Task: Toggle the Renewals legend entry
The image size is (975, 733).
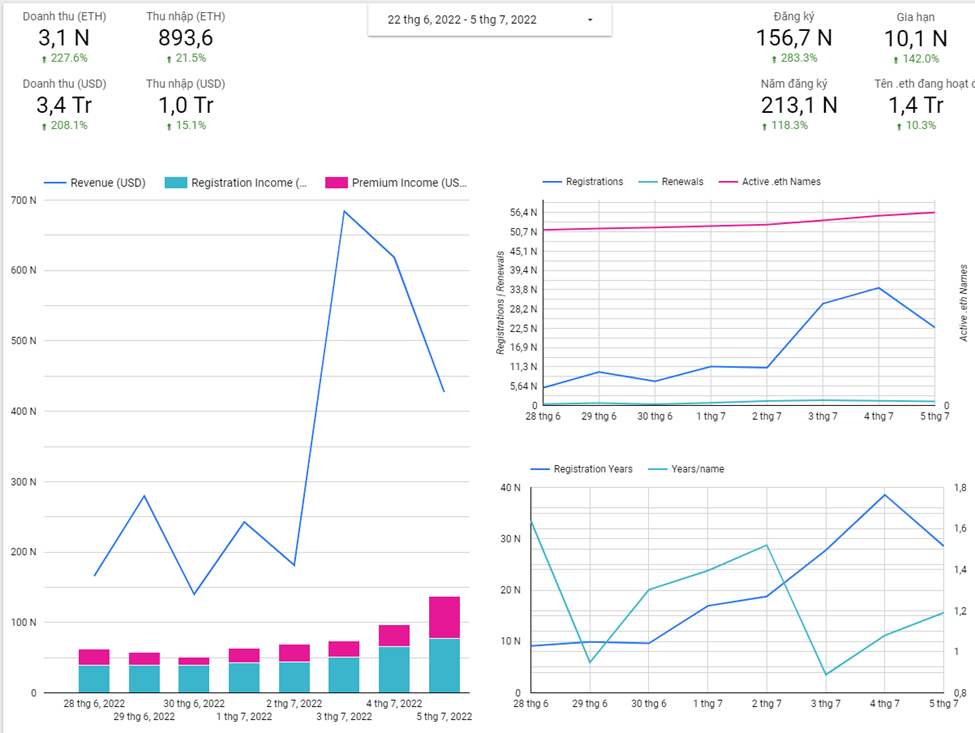Action: pos(671,182)
